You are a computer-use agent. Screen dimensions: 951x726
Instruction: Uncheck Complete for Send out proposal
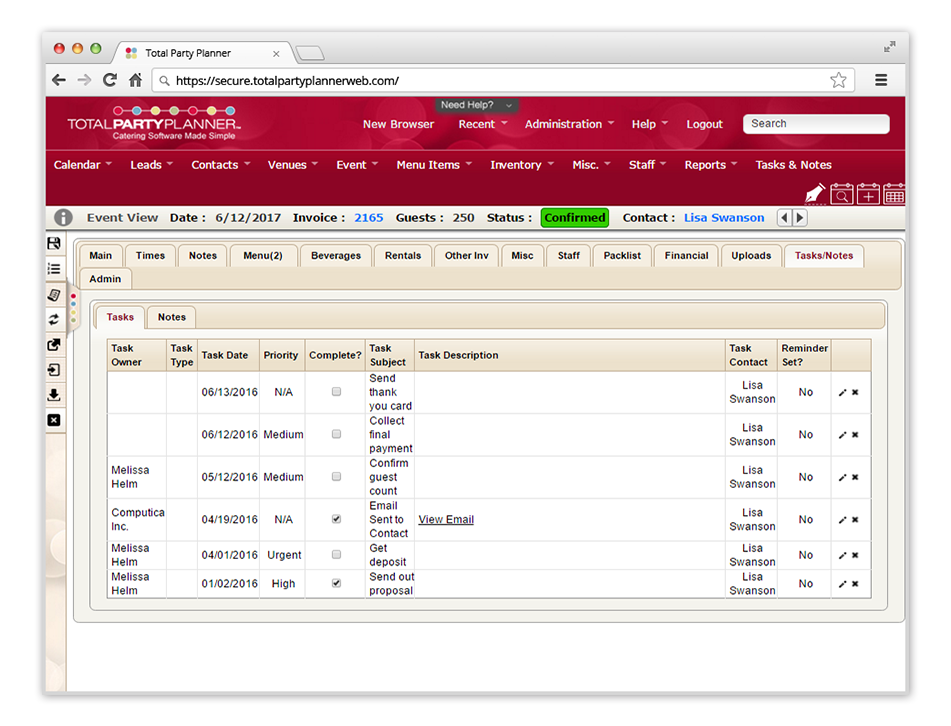[336, 583]
